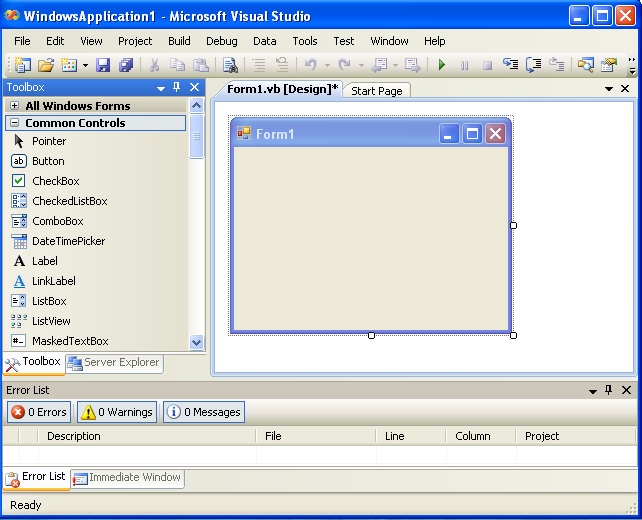Click the Copy toolbar icon
This screenshot has width=642, height=520.
pos(177,65)
